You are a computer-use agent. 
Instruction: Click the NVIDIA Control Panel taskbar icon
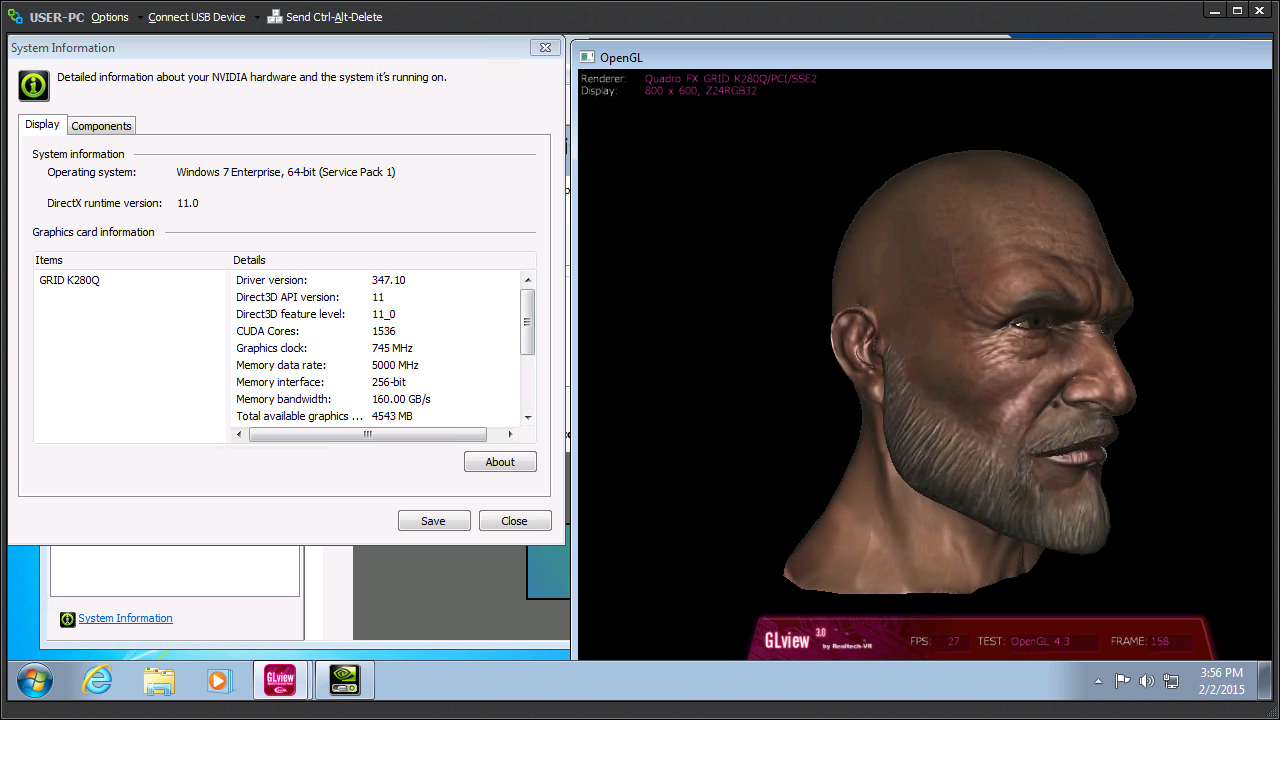coord(344,681)
